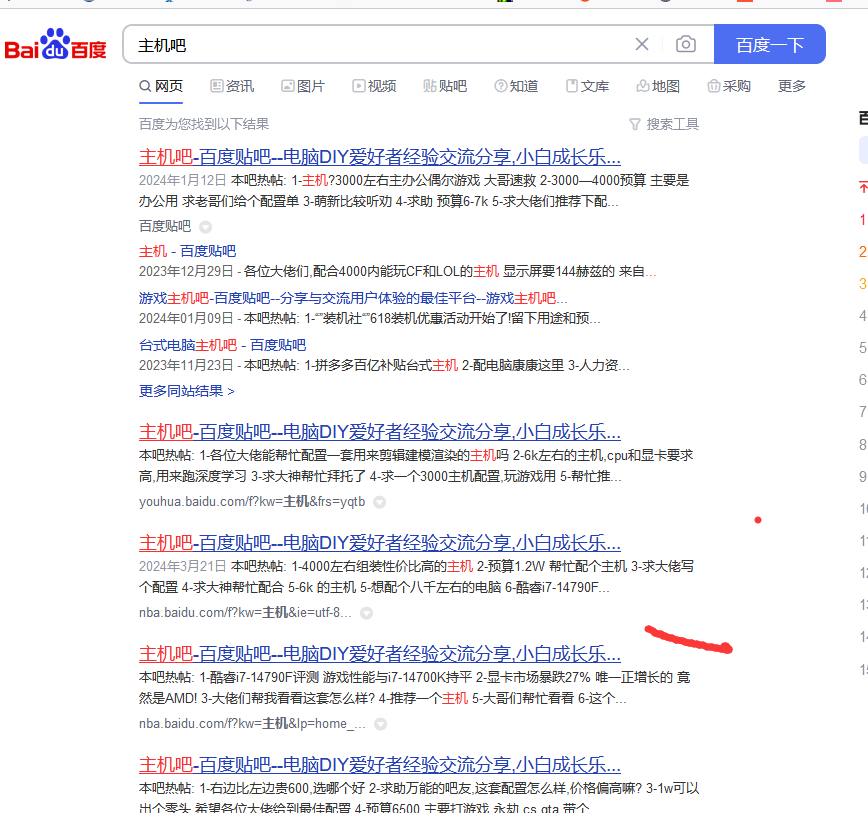868x813 pixels.
Task: Open 主机吧 result about 右边比左边贵600
Action: pos(380,765)
